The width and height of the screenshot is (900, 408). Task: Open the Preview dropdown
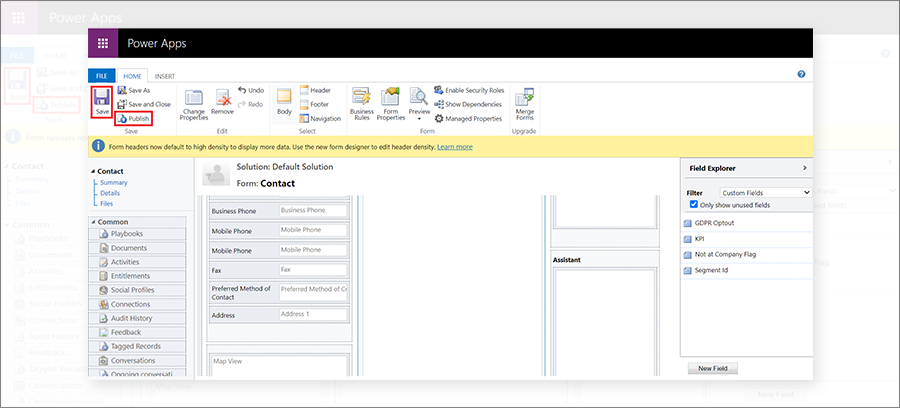click(419, 105)
